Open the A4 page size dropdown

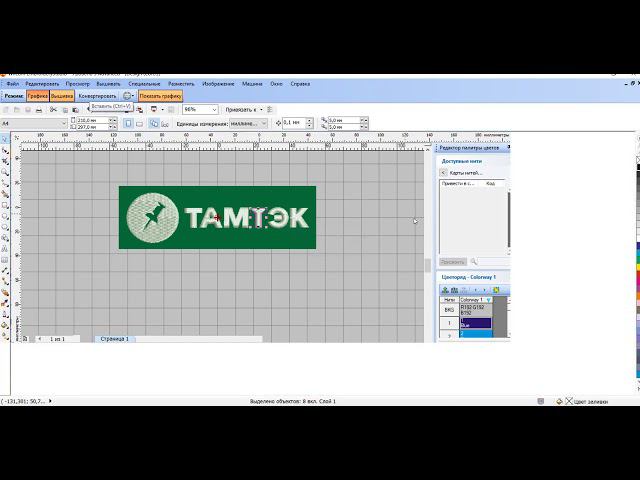[64, 123]
